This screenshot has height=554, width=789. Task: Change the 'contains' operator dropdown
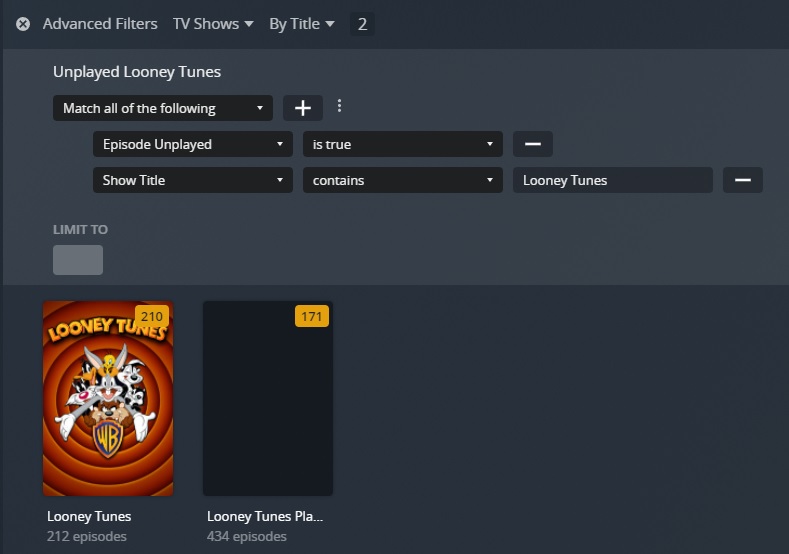click(403, 180)
